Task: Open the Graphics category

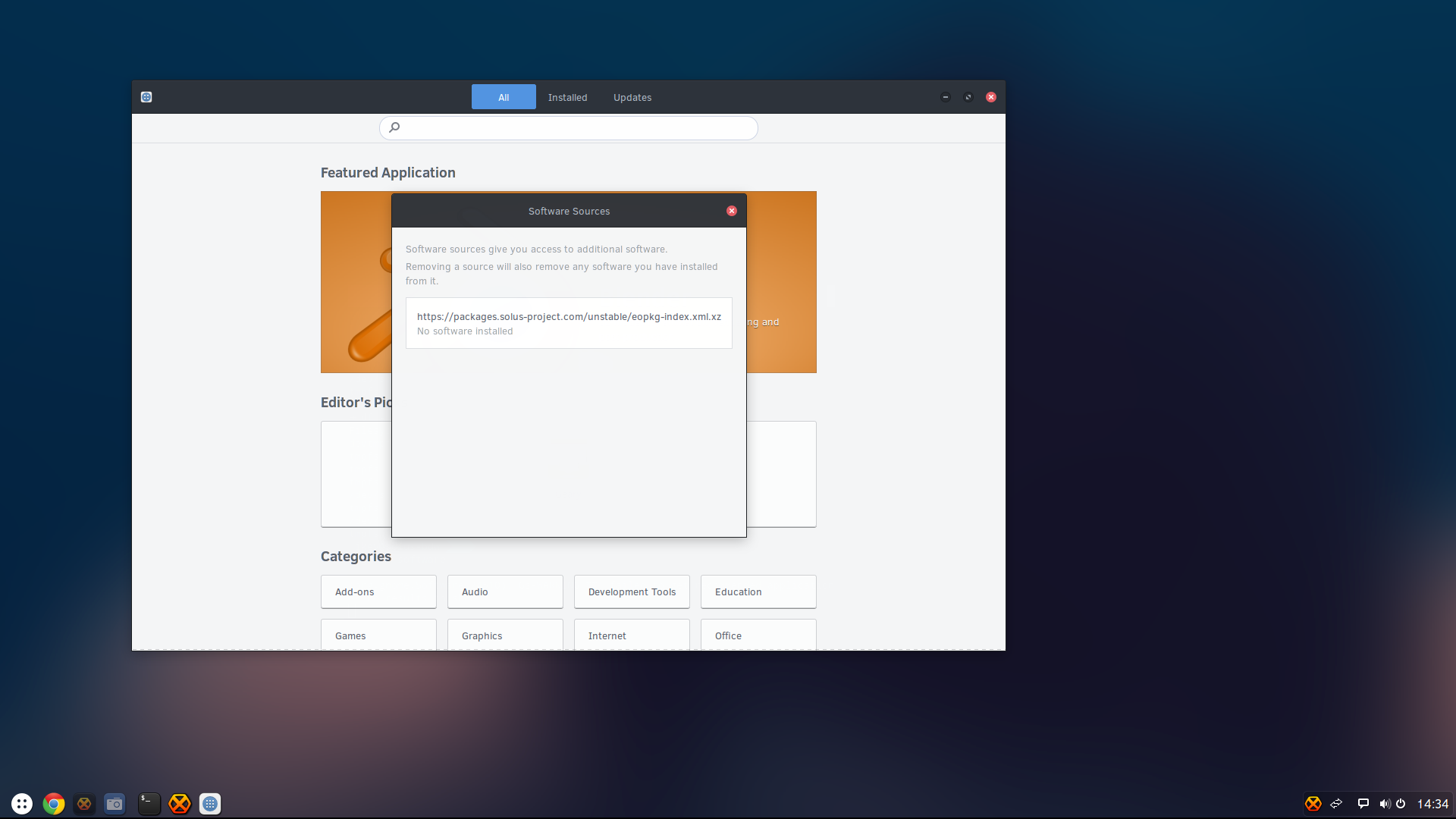Action: point(505,635)
